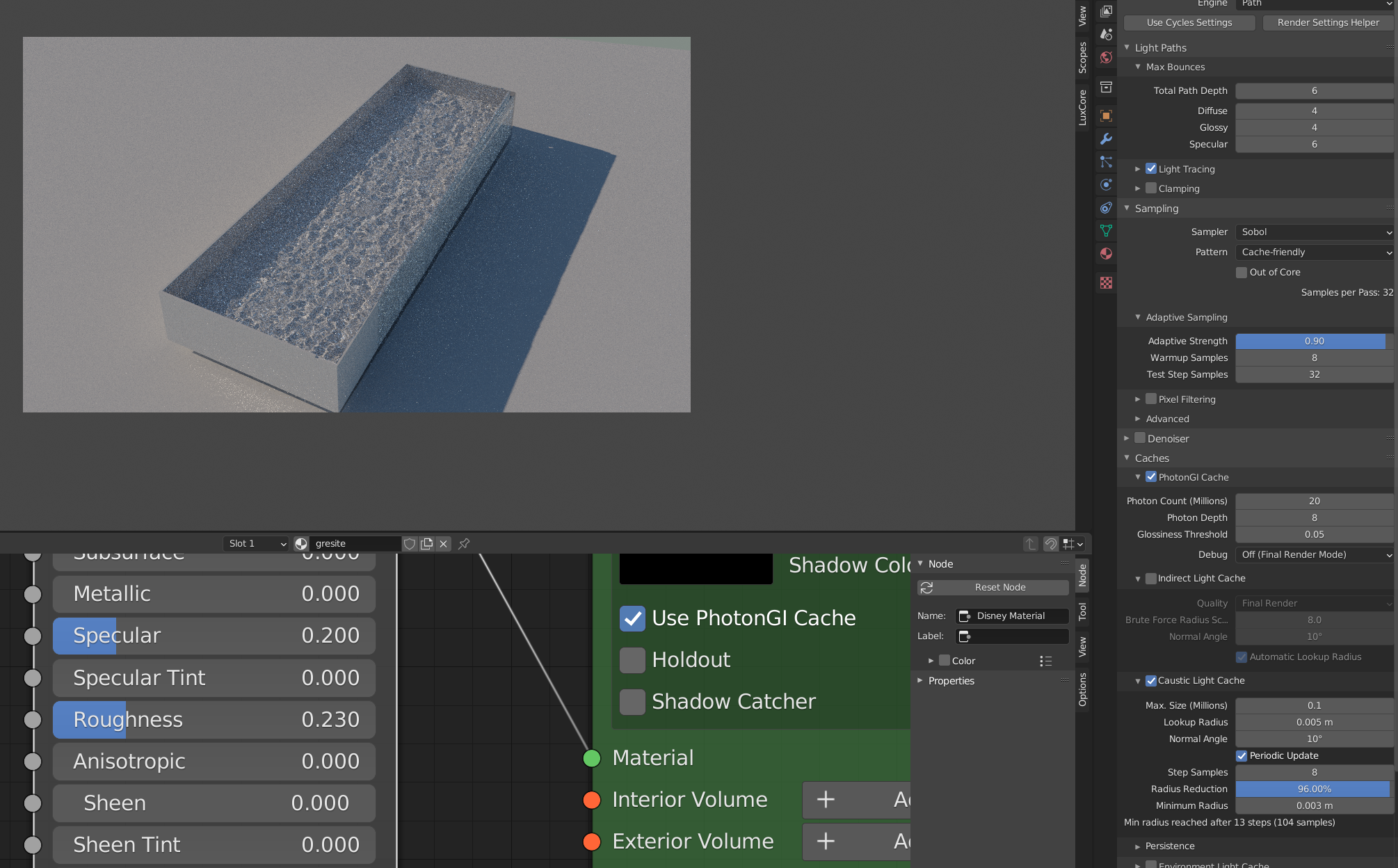Open the Modifier properties wrench tab
Screen dimensions: 1398x868
[x=1106, y=139]
